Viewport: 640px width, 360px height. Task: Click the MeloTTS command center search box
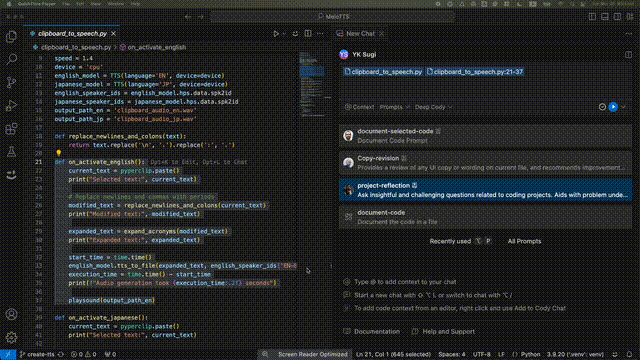tap(333, 17)
